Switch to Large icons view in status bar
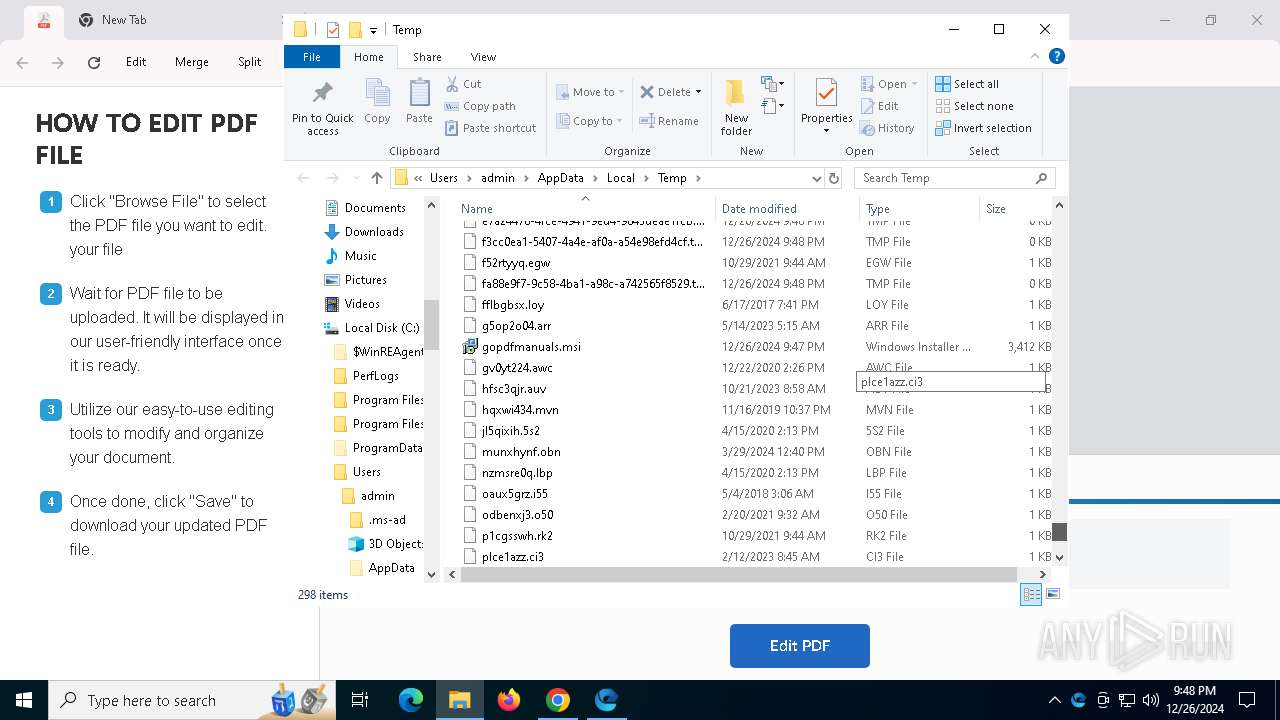 [x=1052, y=594]
